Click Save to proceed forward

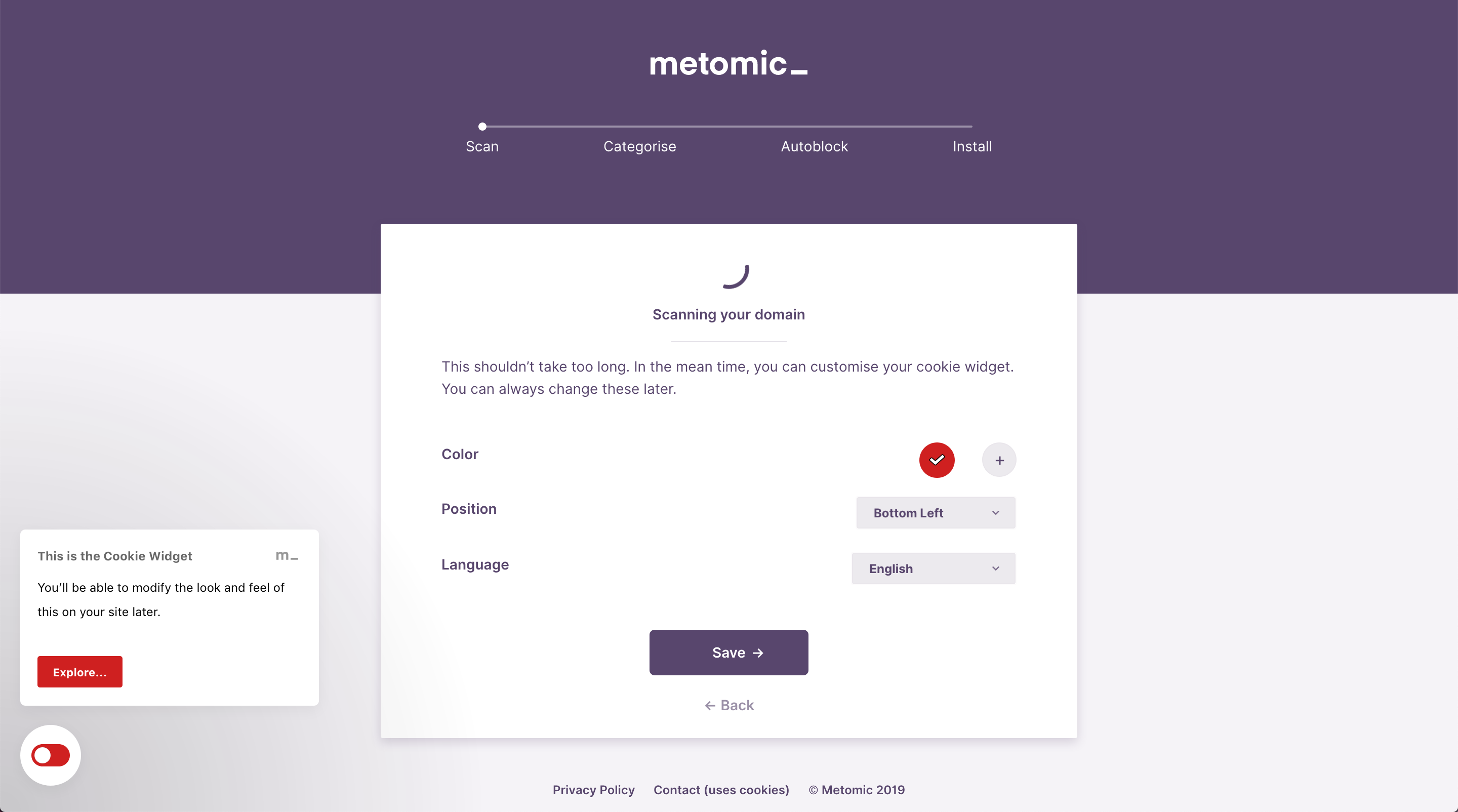729,652
